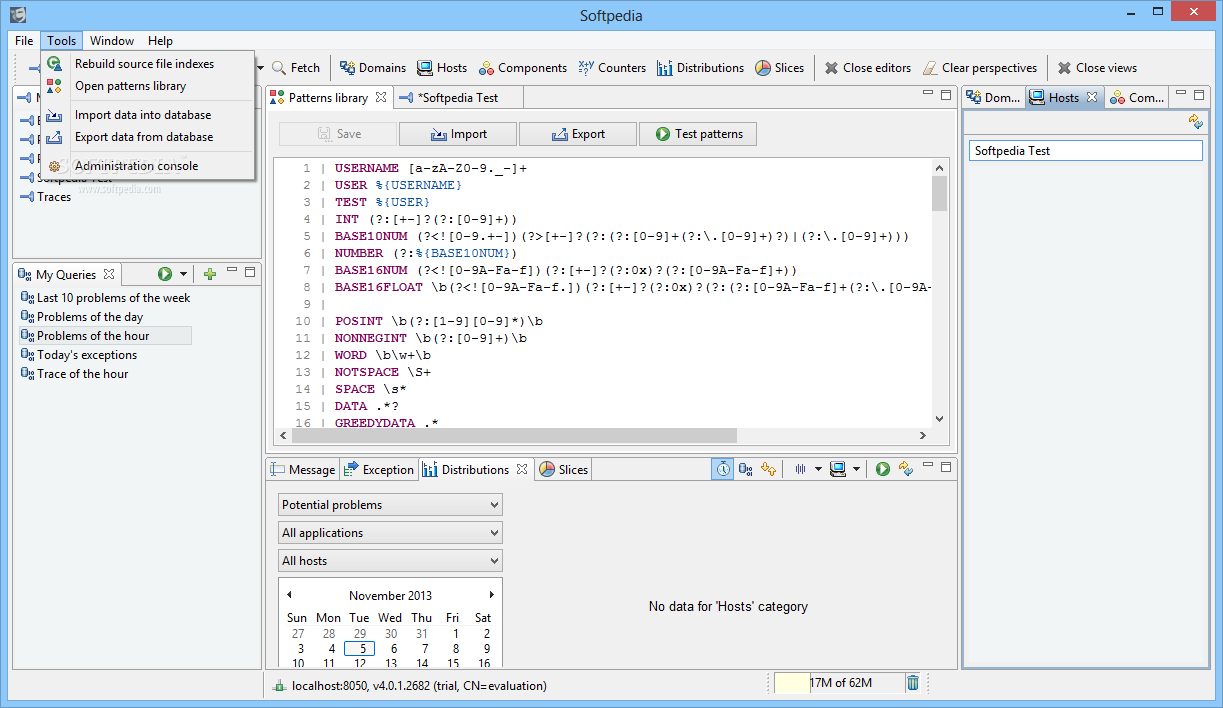Select Today's exceptions query
This screenshot has width=1223, height=708.
[87, 355]
